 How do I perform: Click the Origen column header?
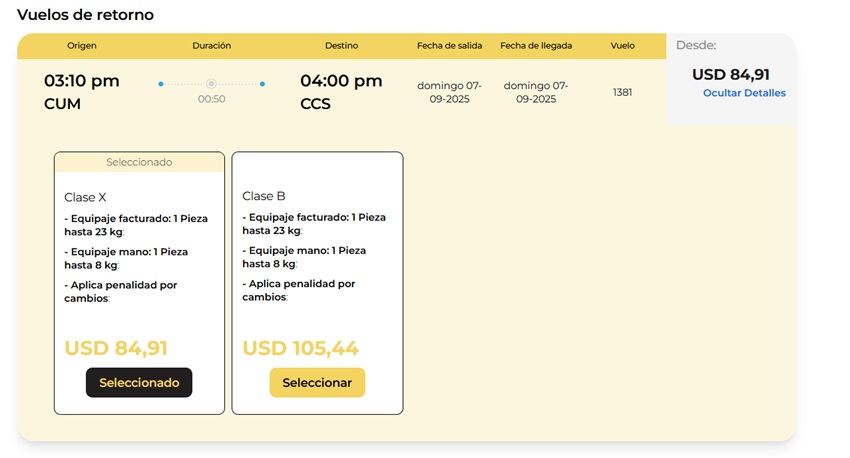tap(82, 46)
